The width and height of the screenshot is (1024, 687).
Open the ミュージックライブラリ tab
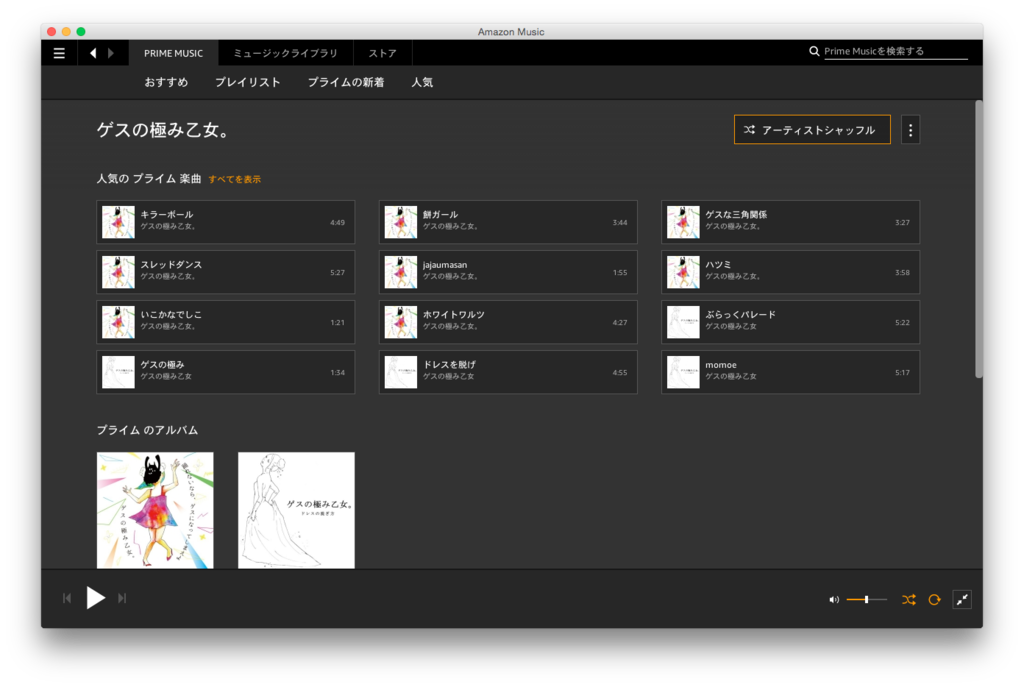click(x=285, y=53)
